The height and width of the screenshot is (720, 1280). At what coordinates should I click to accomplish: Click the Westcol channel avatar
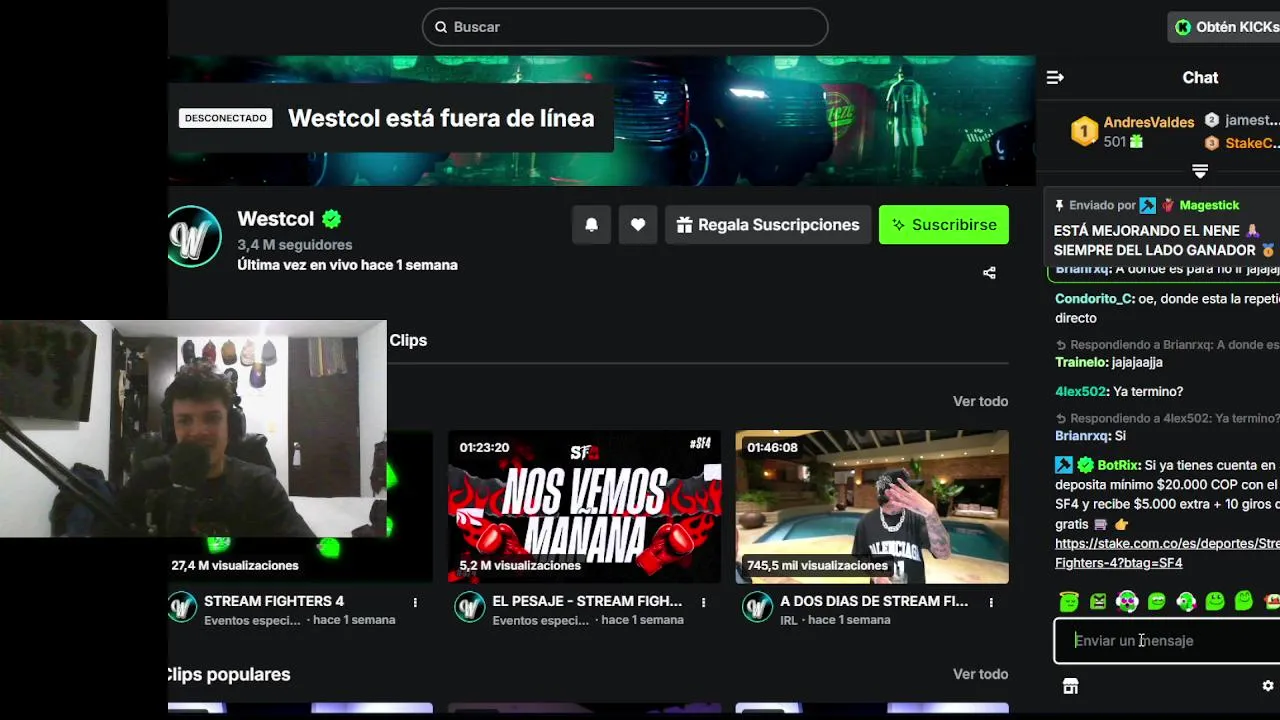[194, 237]
